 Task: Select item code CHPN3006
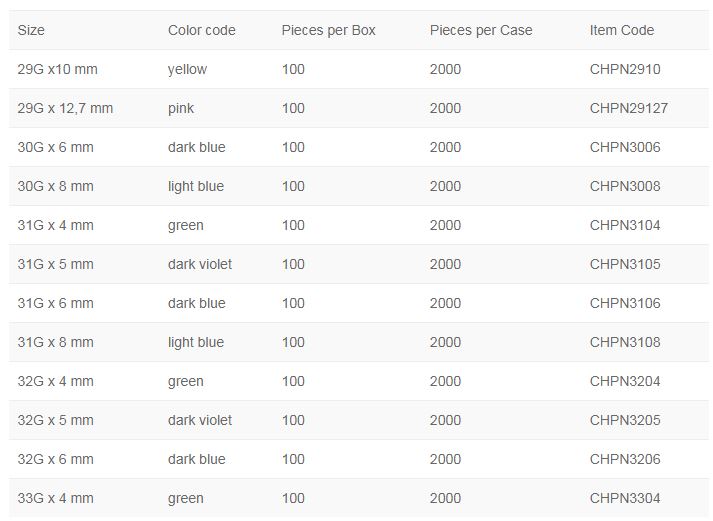pos(625,147)
